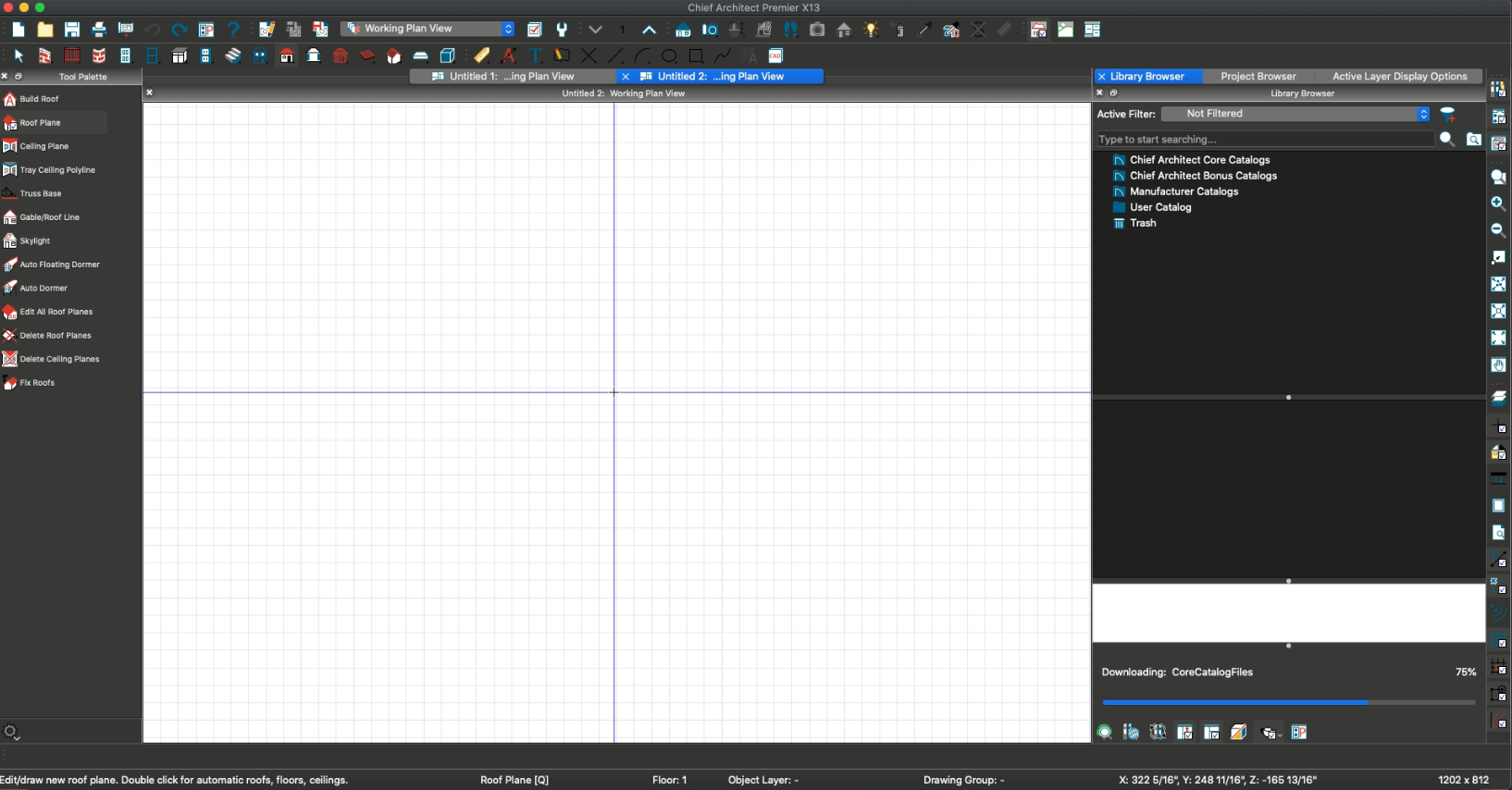Choose the Skylight tool in palette
Viewport: 1512px width, 790px height.
click(35, 241)
